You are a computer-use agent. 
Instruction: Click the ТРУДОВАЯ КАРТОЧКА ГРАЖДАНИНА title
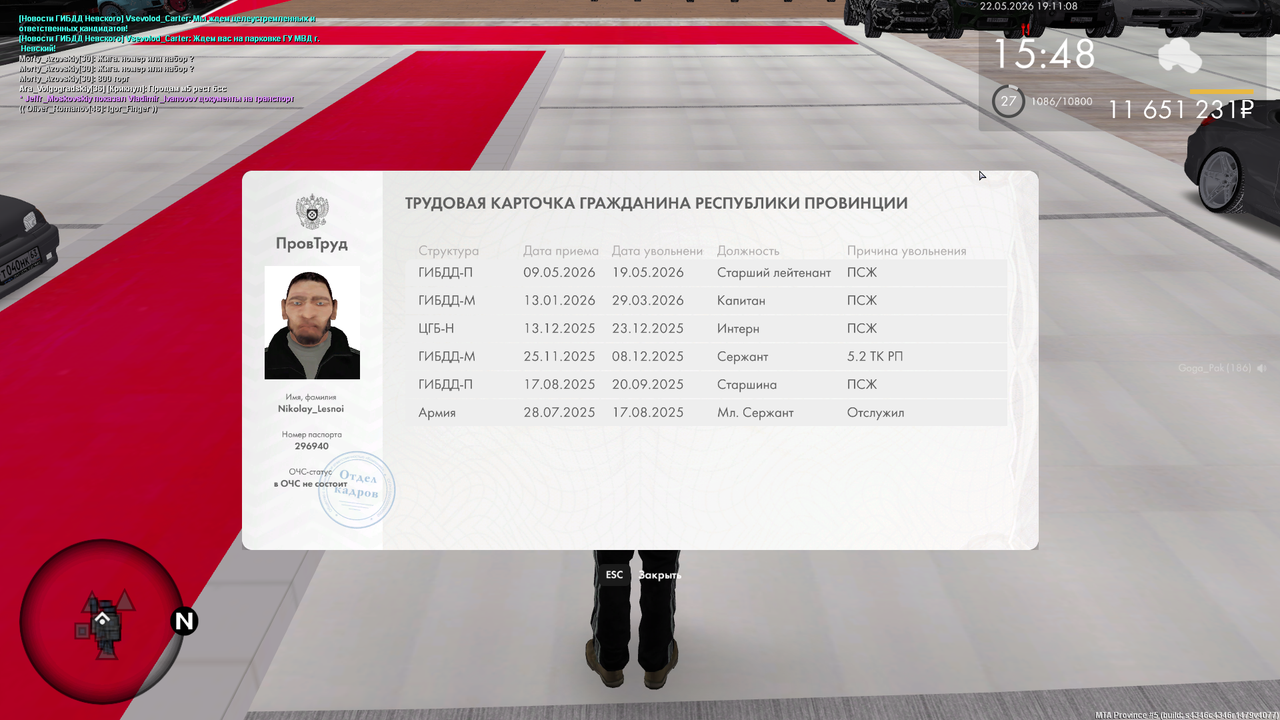click(656, 203)
